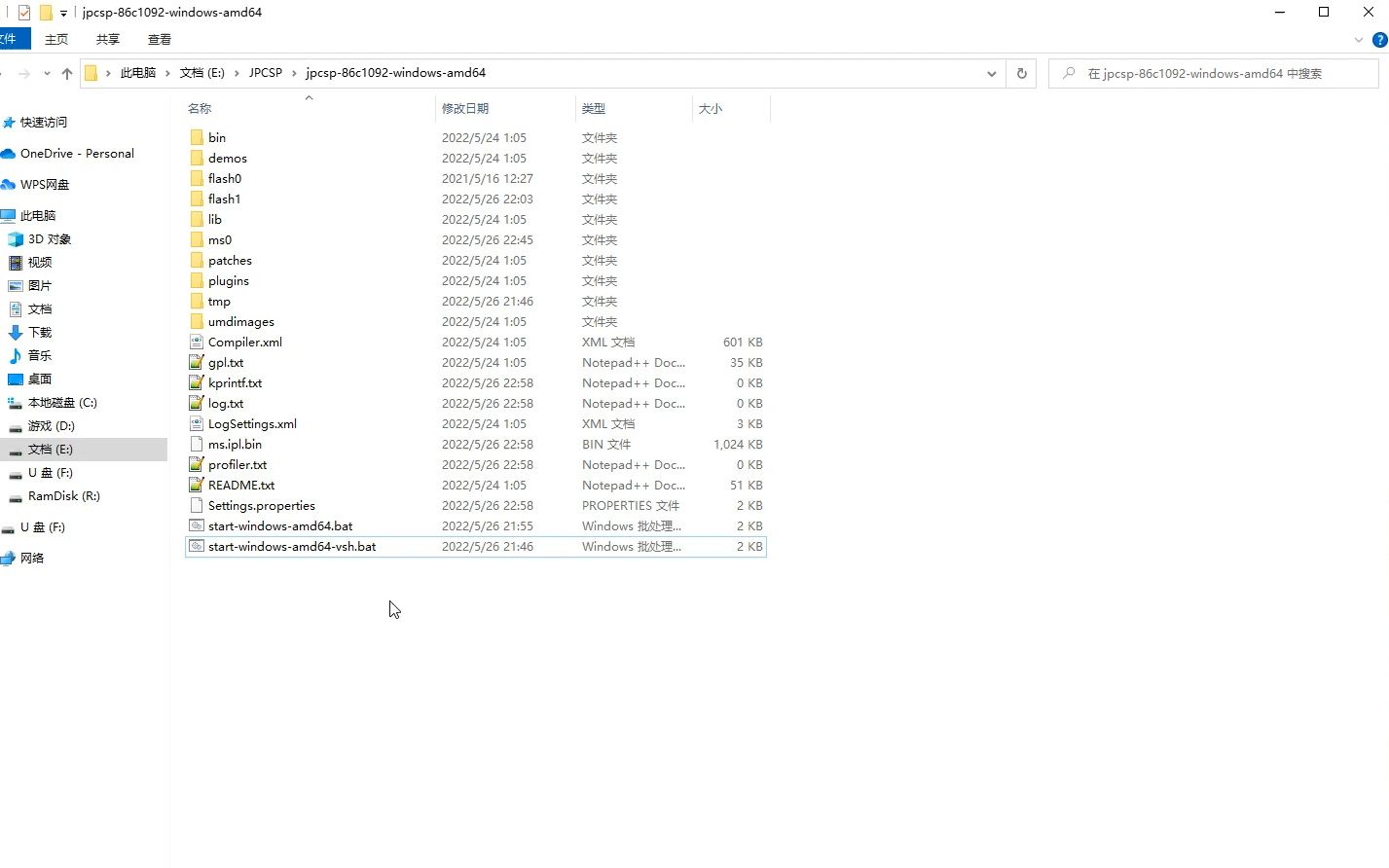Open the 查看 ribbon tab

click(160, 39)
